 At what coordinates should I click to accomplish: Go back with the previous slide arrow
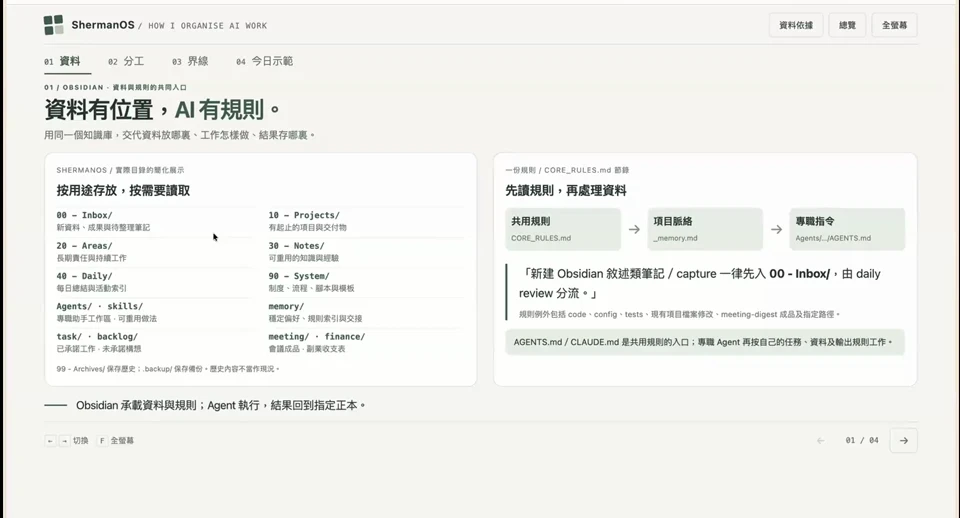point(820,440)
